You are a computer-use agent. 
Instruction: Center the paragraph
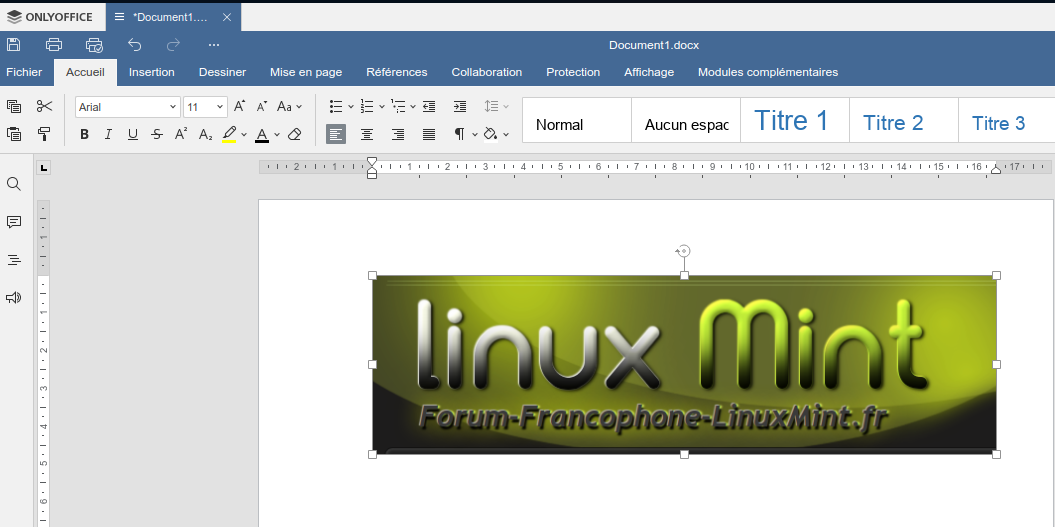pos(367,135)
